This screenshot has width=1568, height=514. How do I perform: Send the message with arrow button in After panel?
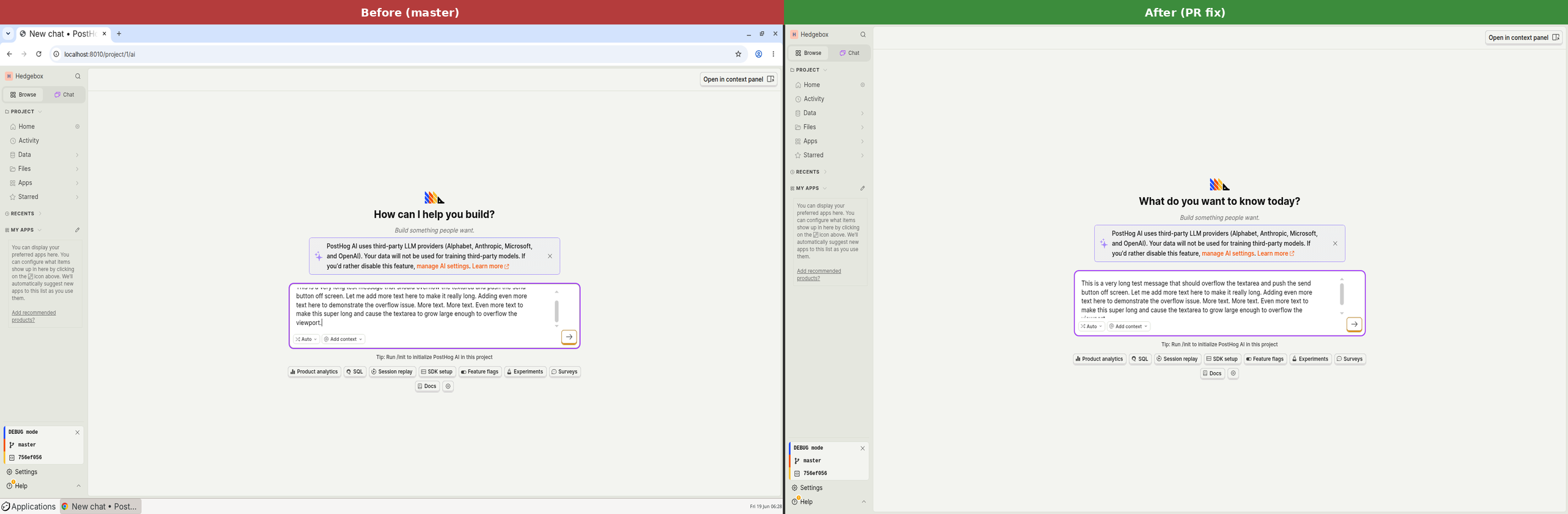(x=1354, y=324)
